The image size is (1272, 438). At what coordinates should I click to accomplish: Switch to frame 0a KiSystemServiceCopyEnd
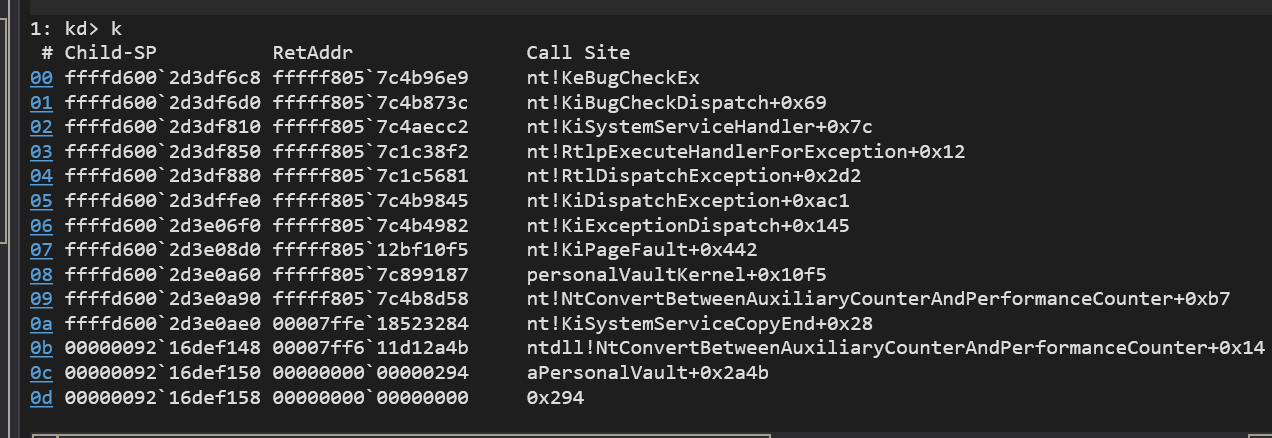click(42, 324)
